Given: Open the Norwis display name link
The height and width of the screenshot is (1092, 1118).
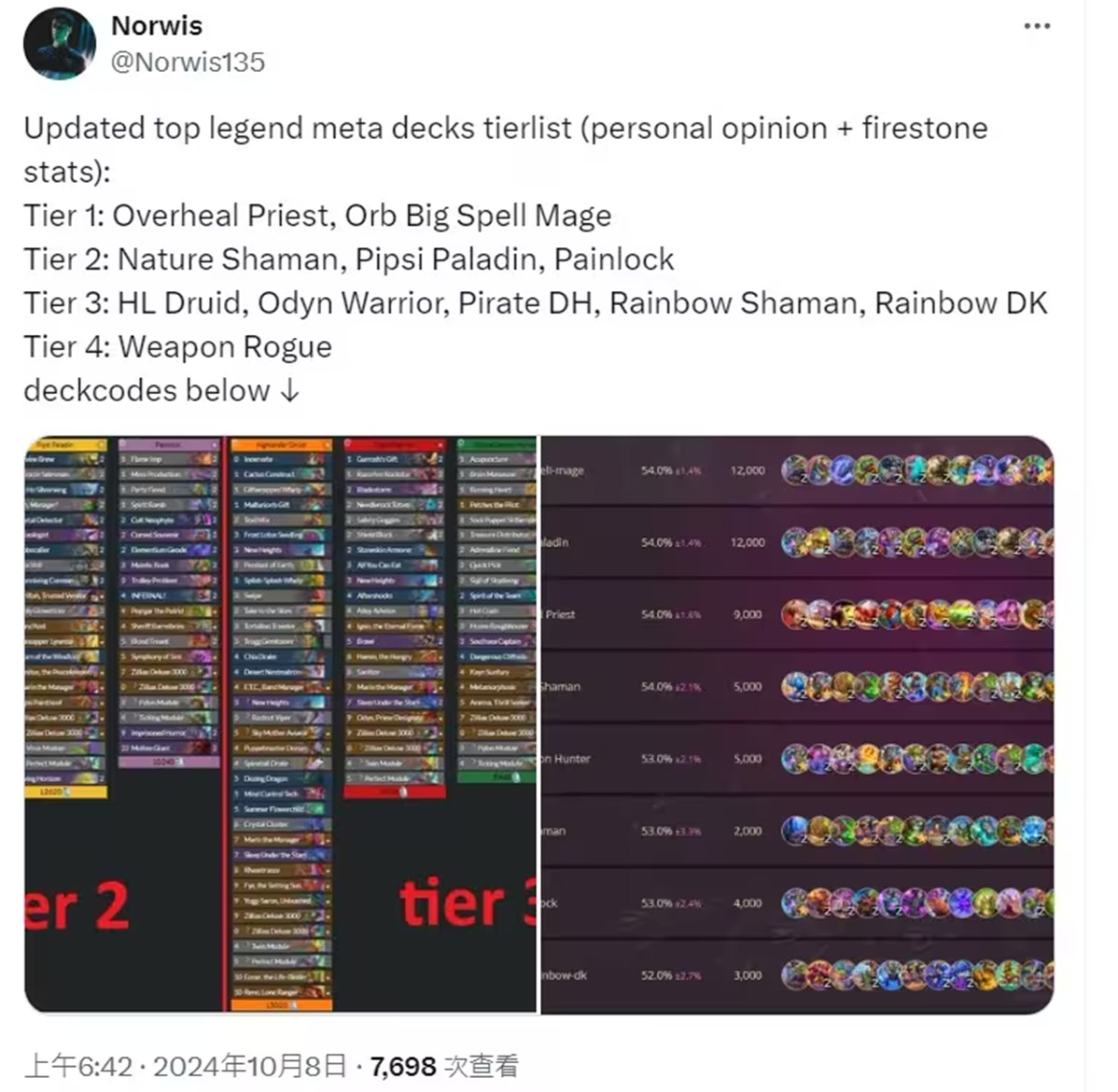Looking at the screenshot, I should (x=157, y=26).
